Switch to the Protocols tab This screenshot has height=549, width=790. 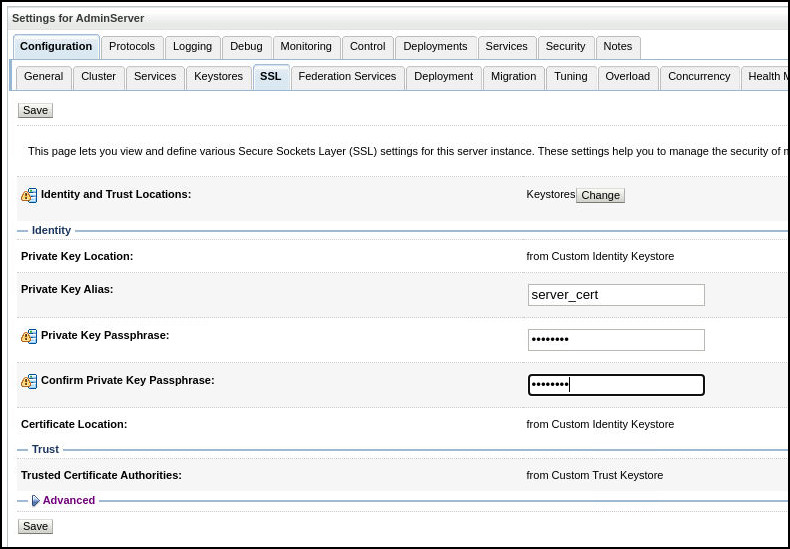[x=132, y=46]
